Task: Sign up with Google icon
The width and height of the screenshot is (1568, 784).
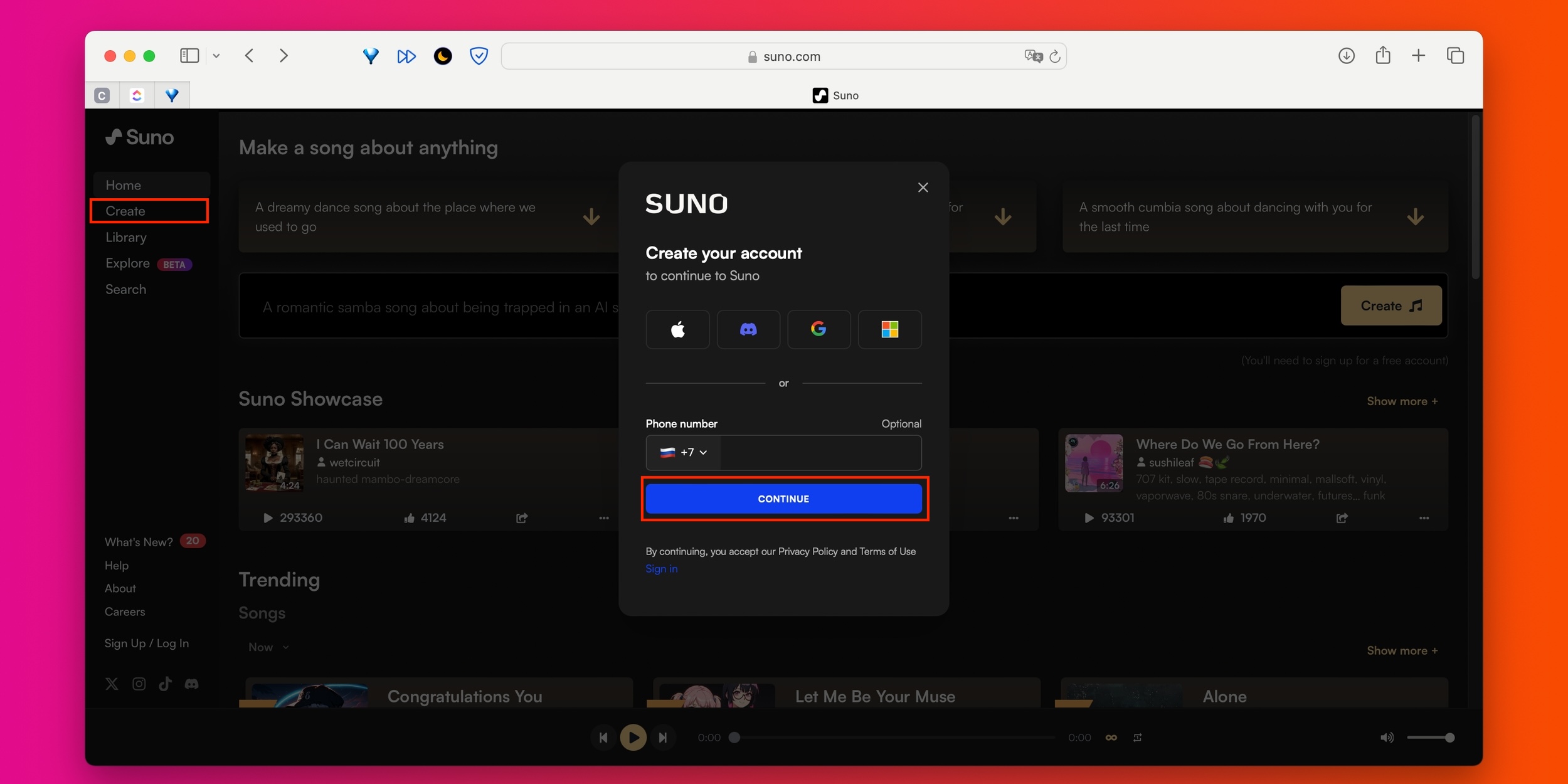Action: [x=818, y=329]
